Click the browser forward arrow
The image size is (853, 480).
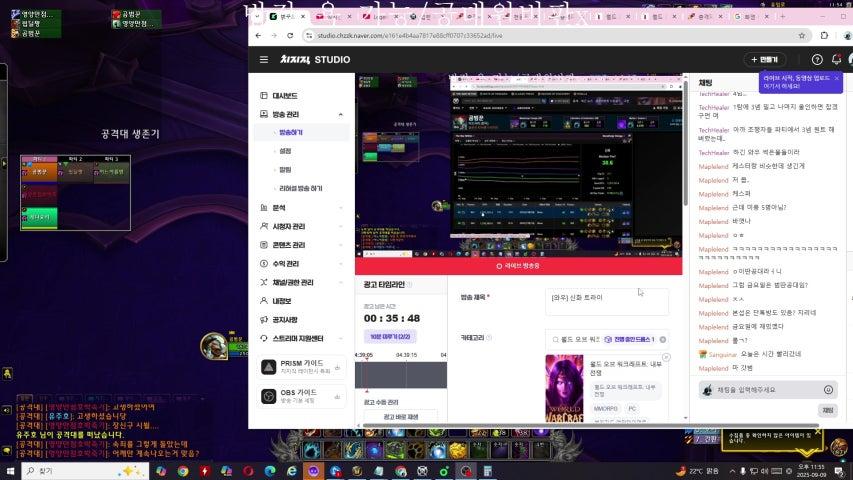274,35
